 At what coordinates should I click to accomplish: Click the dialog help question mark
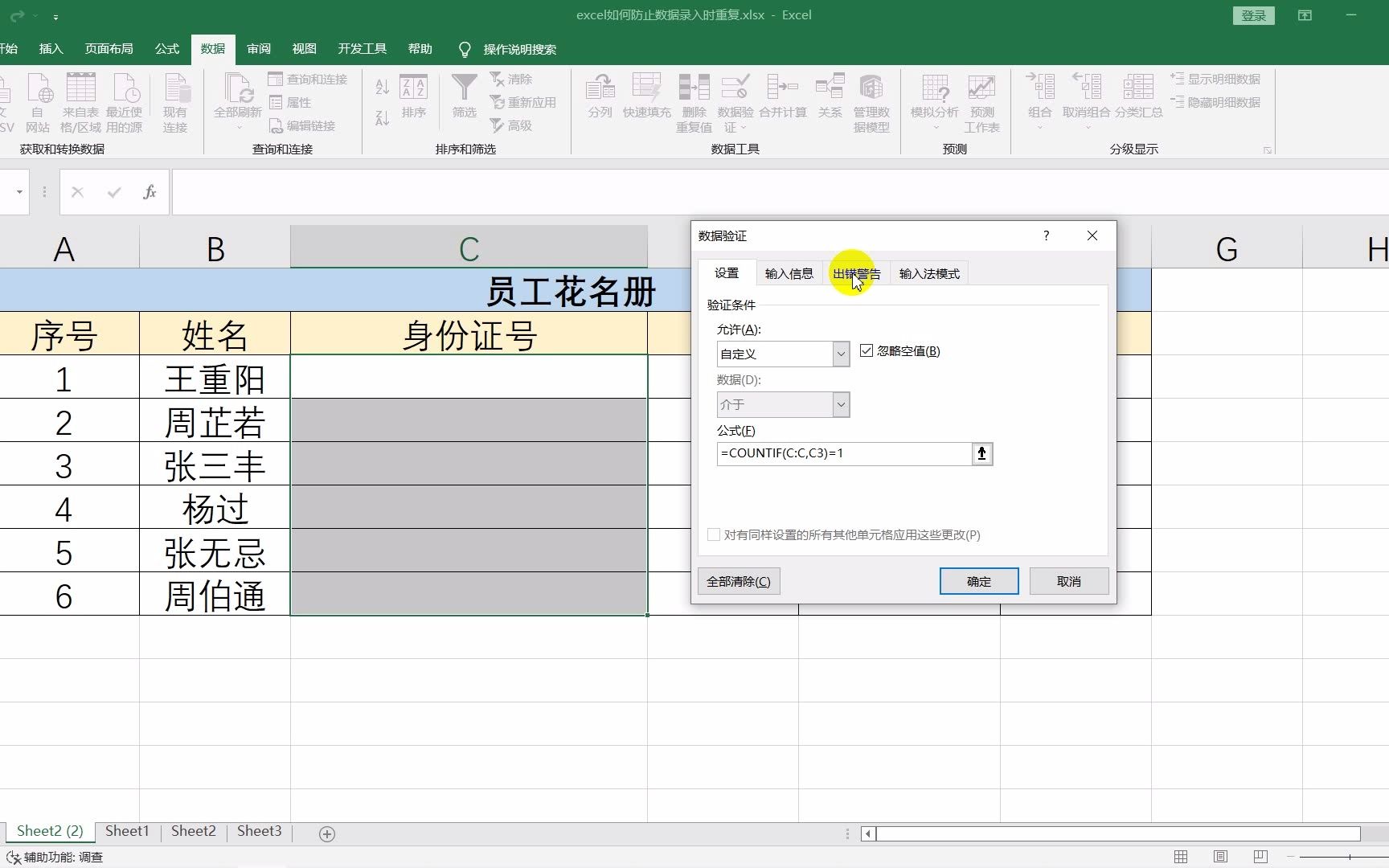pyautogui.click(x=1046, y=235)
